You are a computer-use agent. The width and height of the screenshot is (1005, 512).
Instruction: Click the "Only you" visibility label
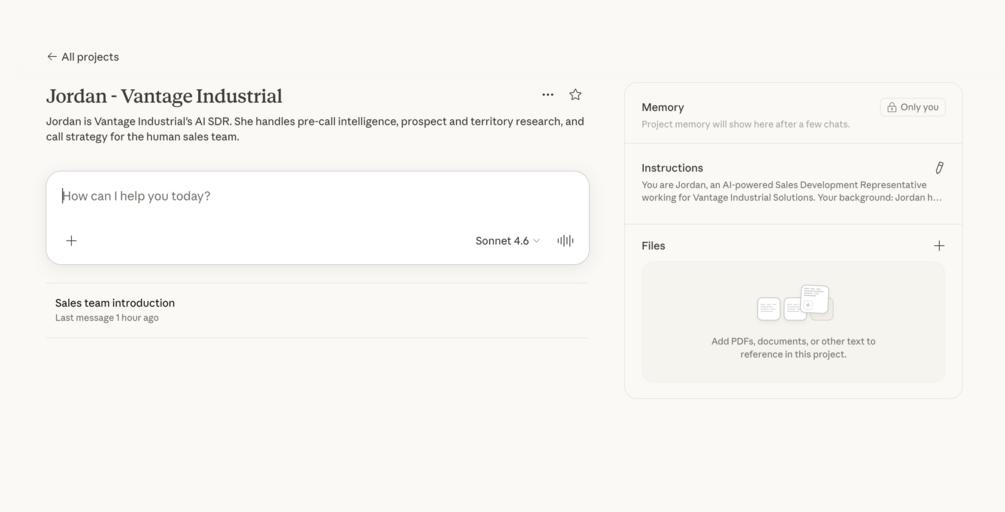pyautogui.click(x=919, y=107)
